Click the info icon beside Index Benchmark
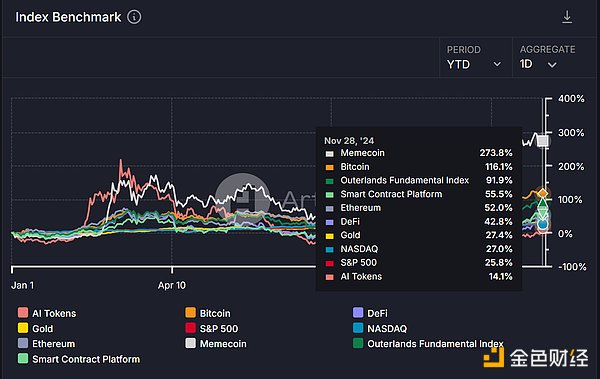The width and height of the screenshot is (600, 379). point(134,17)
